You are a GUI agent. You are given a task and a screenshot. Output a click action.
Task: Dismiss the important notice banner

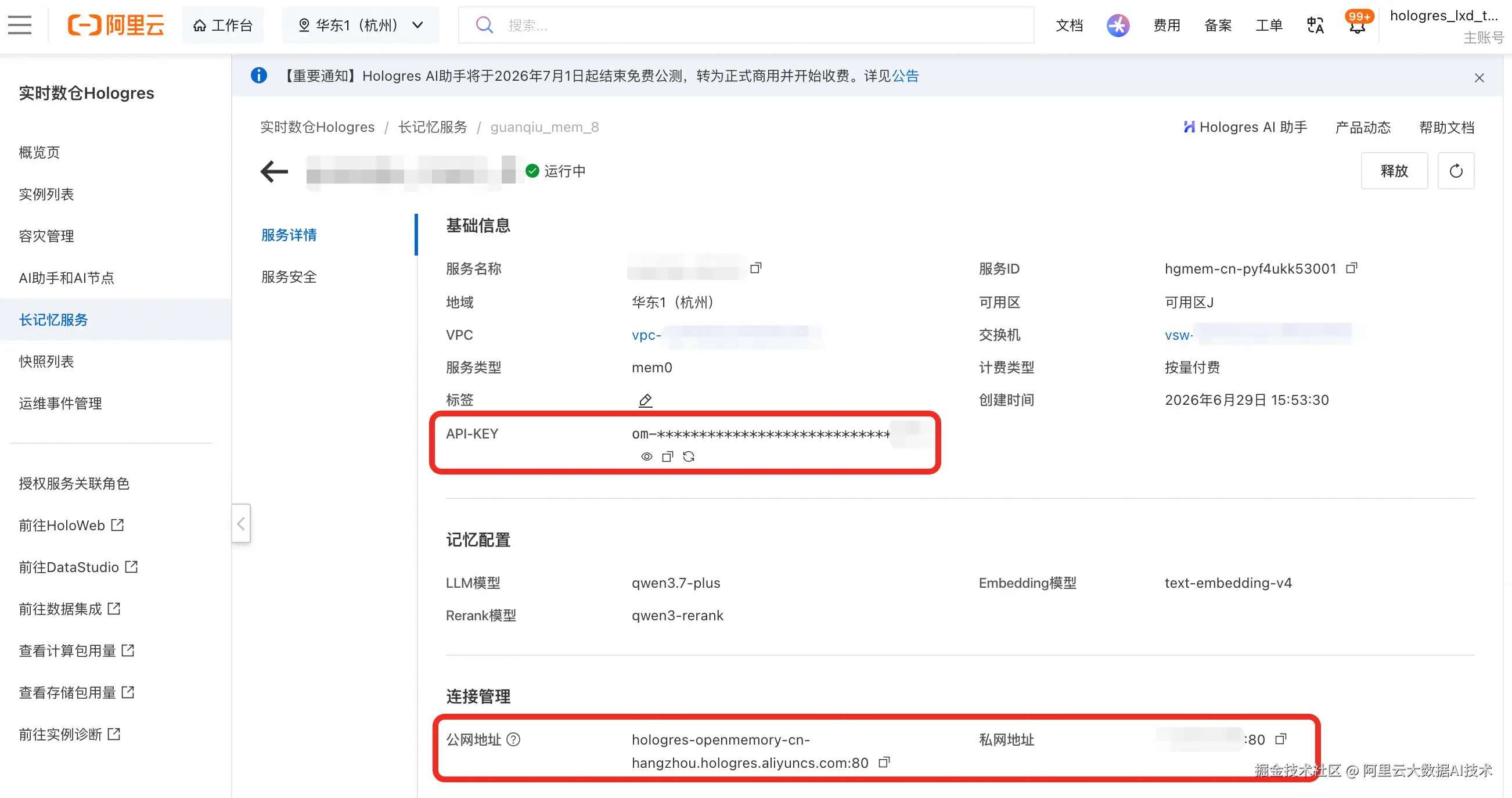pyautogui.click(x=1478, y=77)
